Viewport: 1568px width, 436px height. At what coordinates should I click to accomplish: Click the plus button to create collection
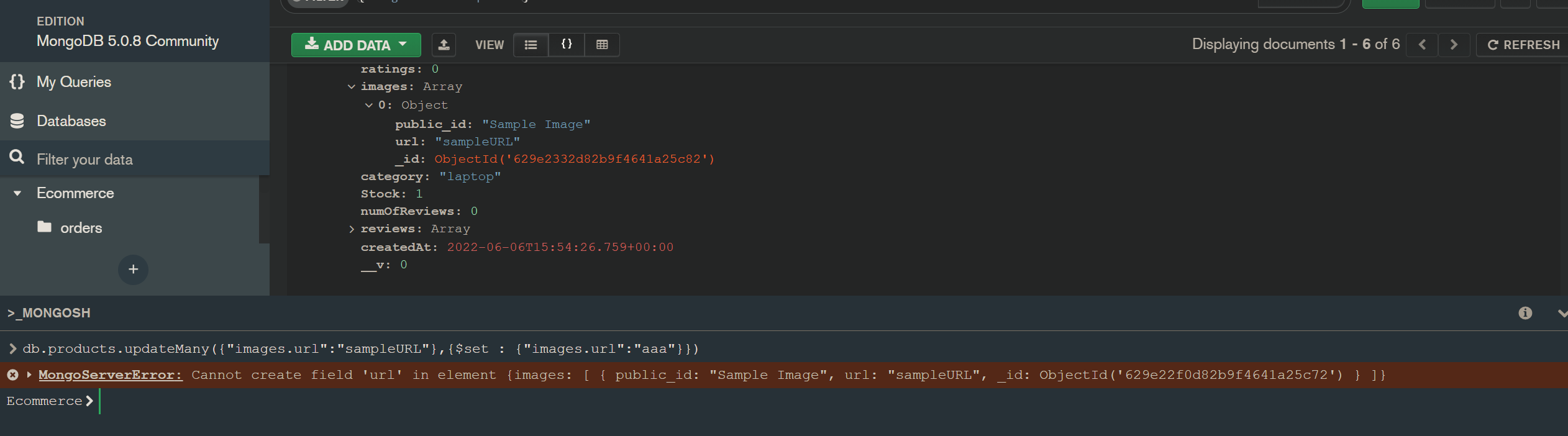click(133, 270)
